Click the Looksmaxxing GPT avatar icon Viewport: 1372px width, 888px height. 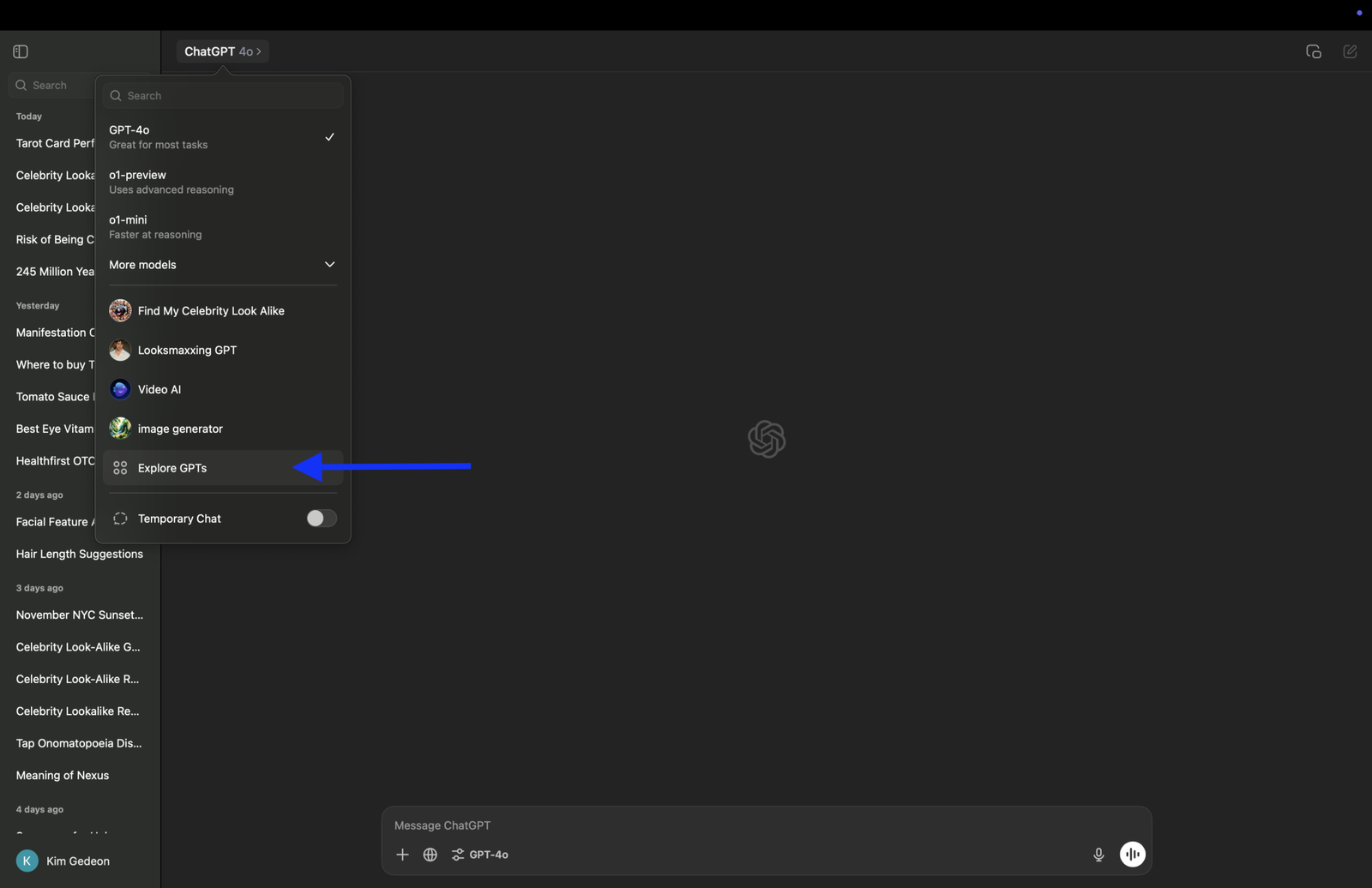pos(120,350)
